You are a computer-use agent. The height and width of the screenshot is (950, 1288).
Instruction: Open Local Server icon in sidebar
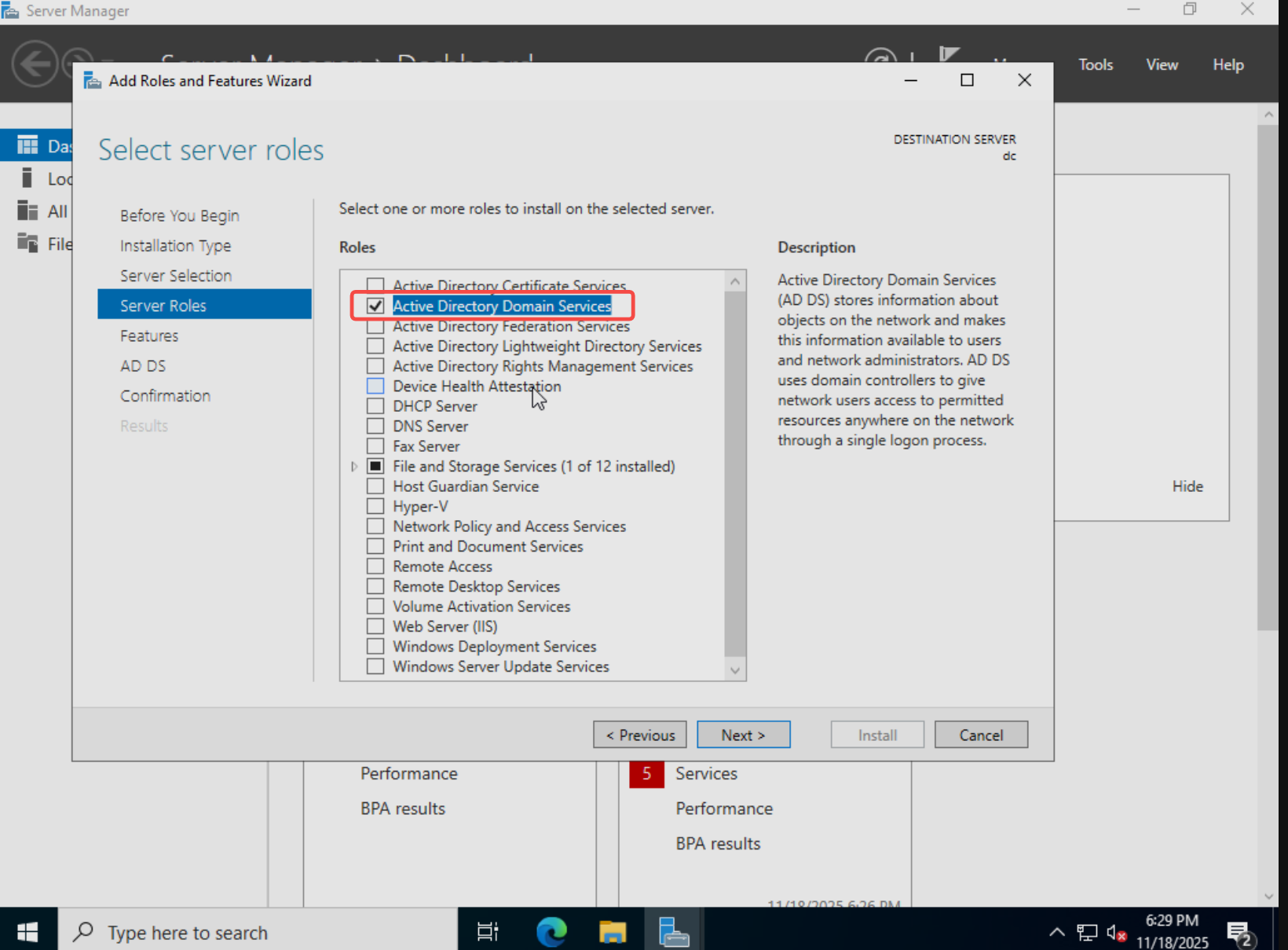coord(27,178)
